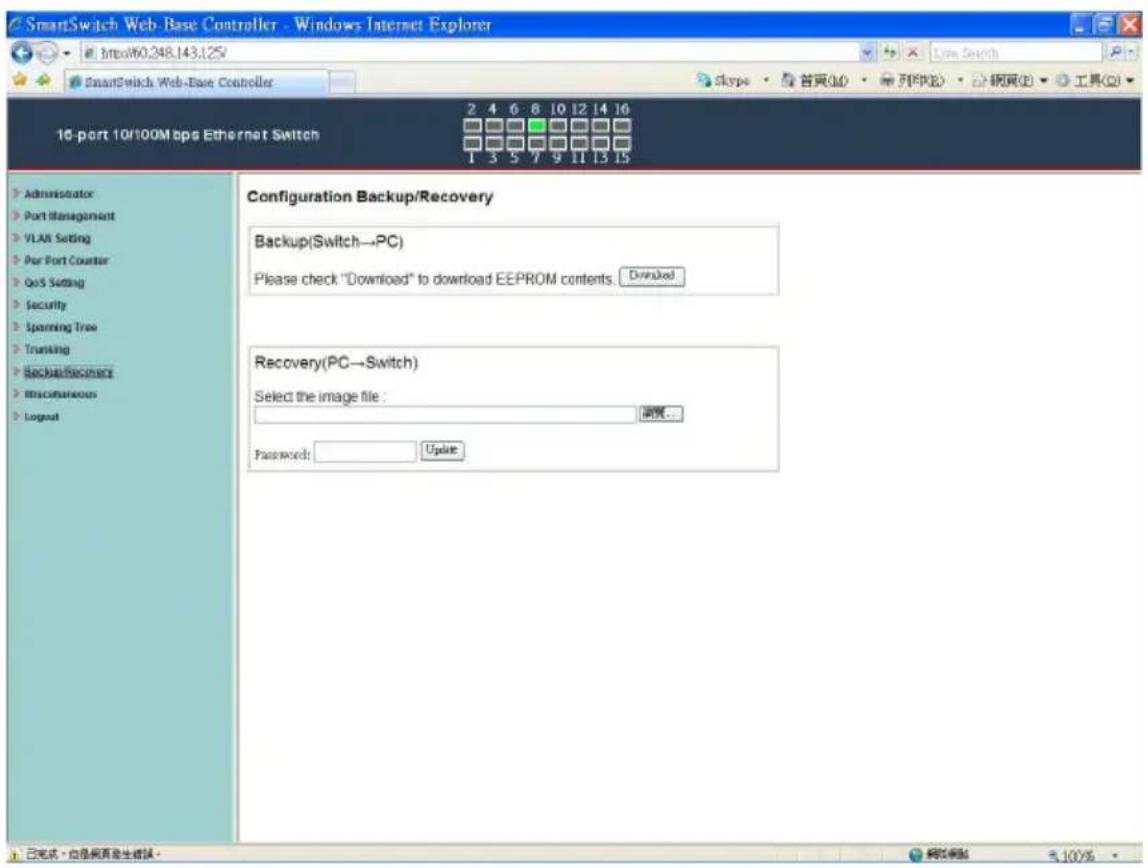Expand the Port Management sidebar menu

pyautogui.click(x=70, y=216)
